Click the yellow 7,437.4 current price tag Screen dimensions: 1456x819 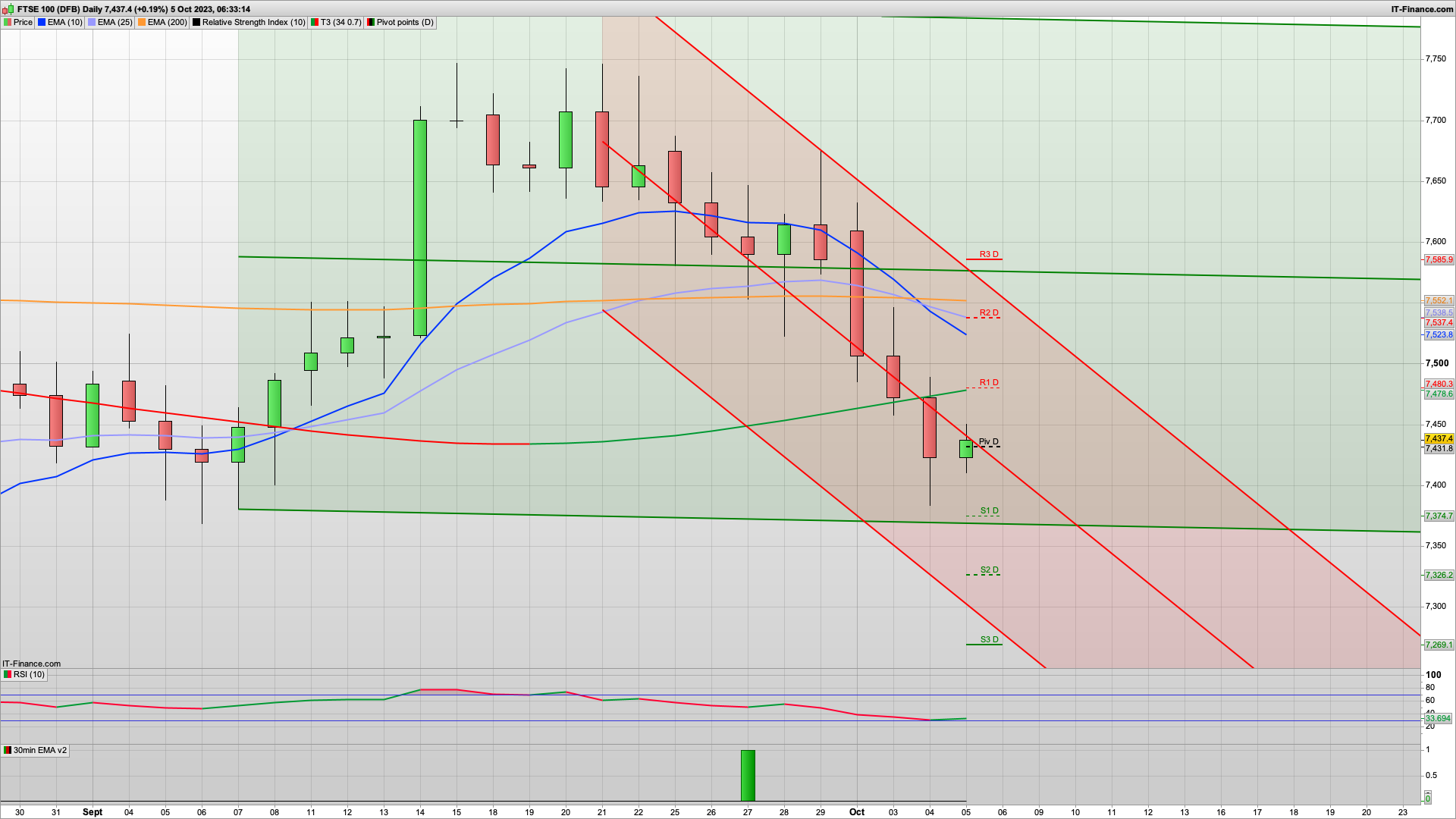click(1439, 438)
